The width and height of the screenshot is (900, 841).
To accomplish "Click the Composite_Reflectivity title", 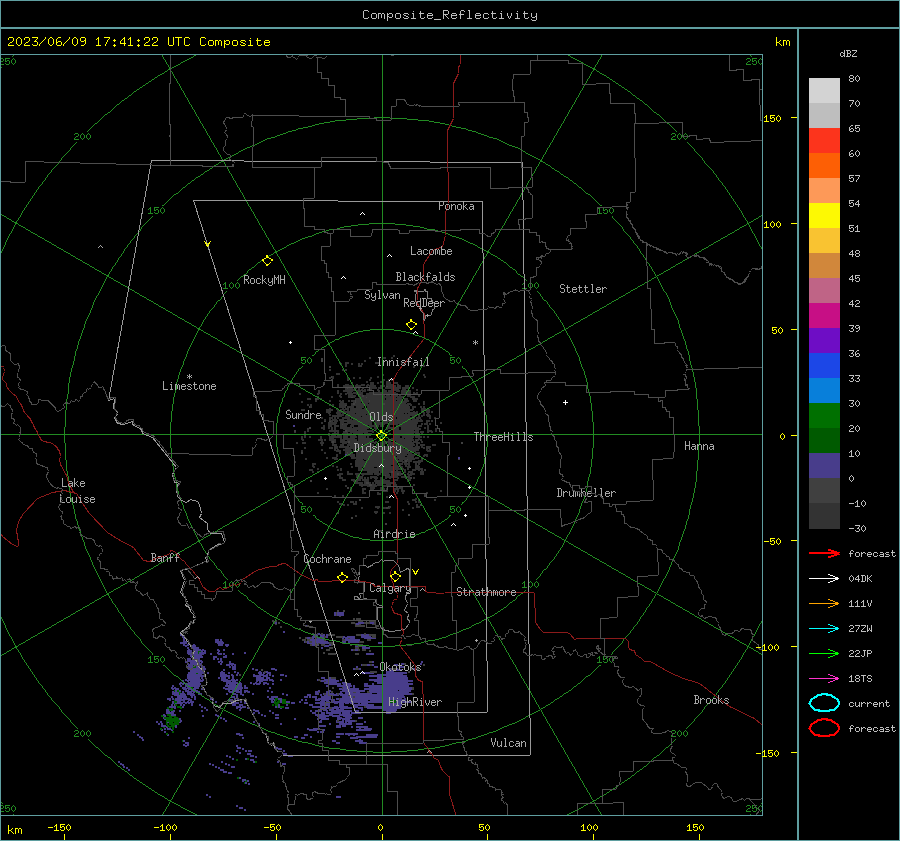I will pos(449,15).
